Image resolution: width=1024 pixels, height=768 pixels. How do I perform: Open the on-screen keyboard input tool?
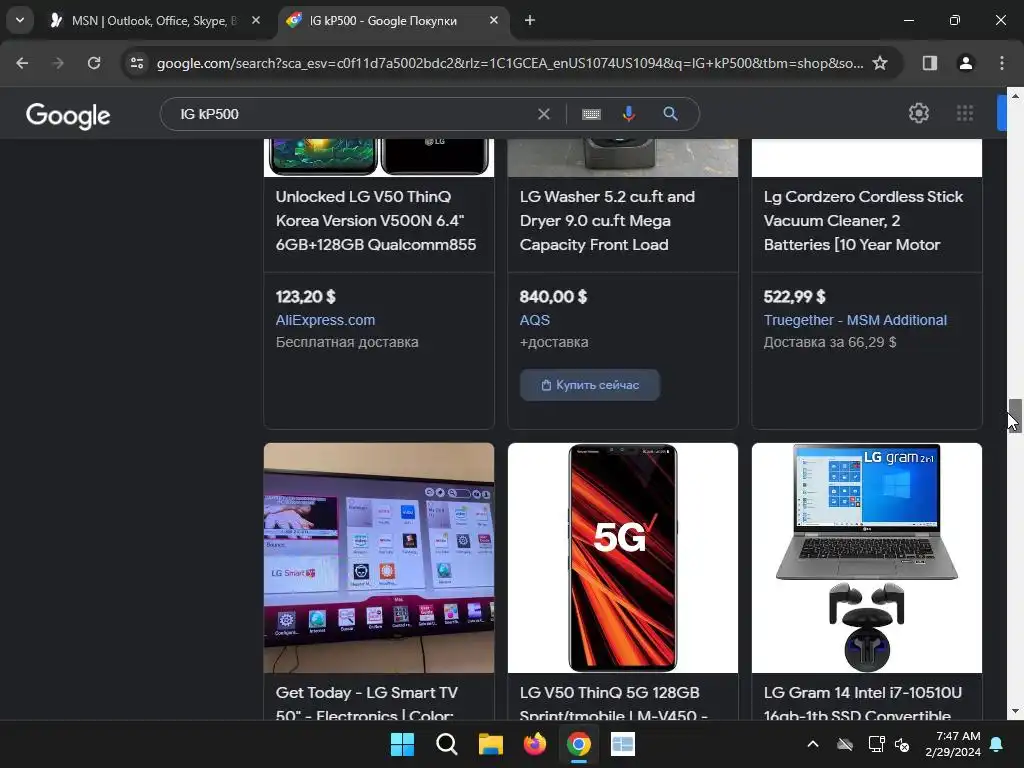click(x=591, y=114)
